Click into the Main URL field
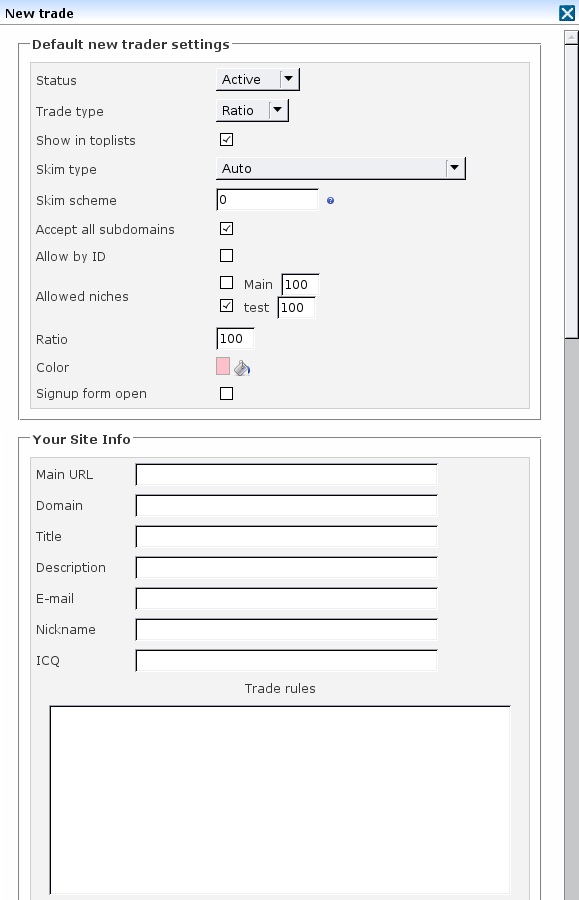The height and width of the screenshot is (900, 579). (286, 475)
